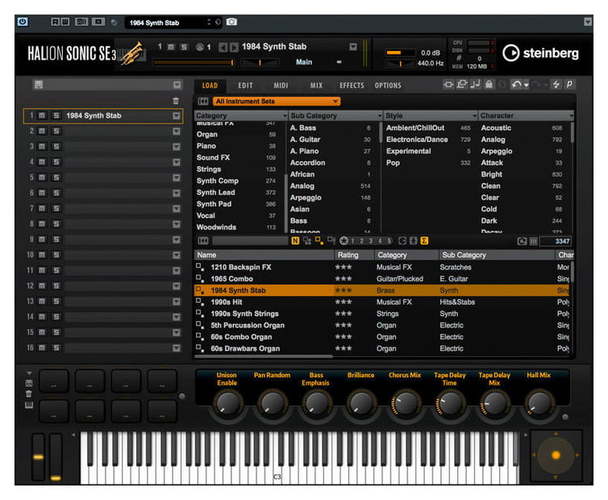This screenshot has height=500, width=608.
Task: Click the orange sigma icon in results bar
Action: click(x=425, y=241)
